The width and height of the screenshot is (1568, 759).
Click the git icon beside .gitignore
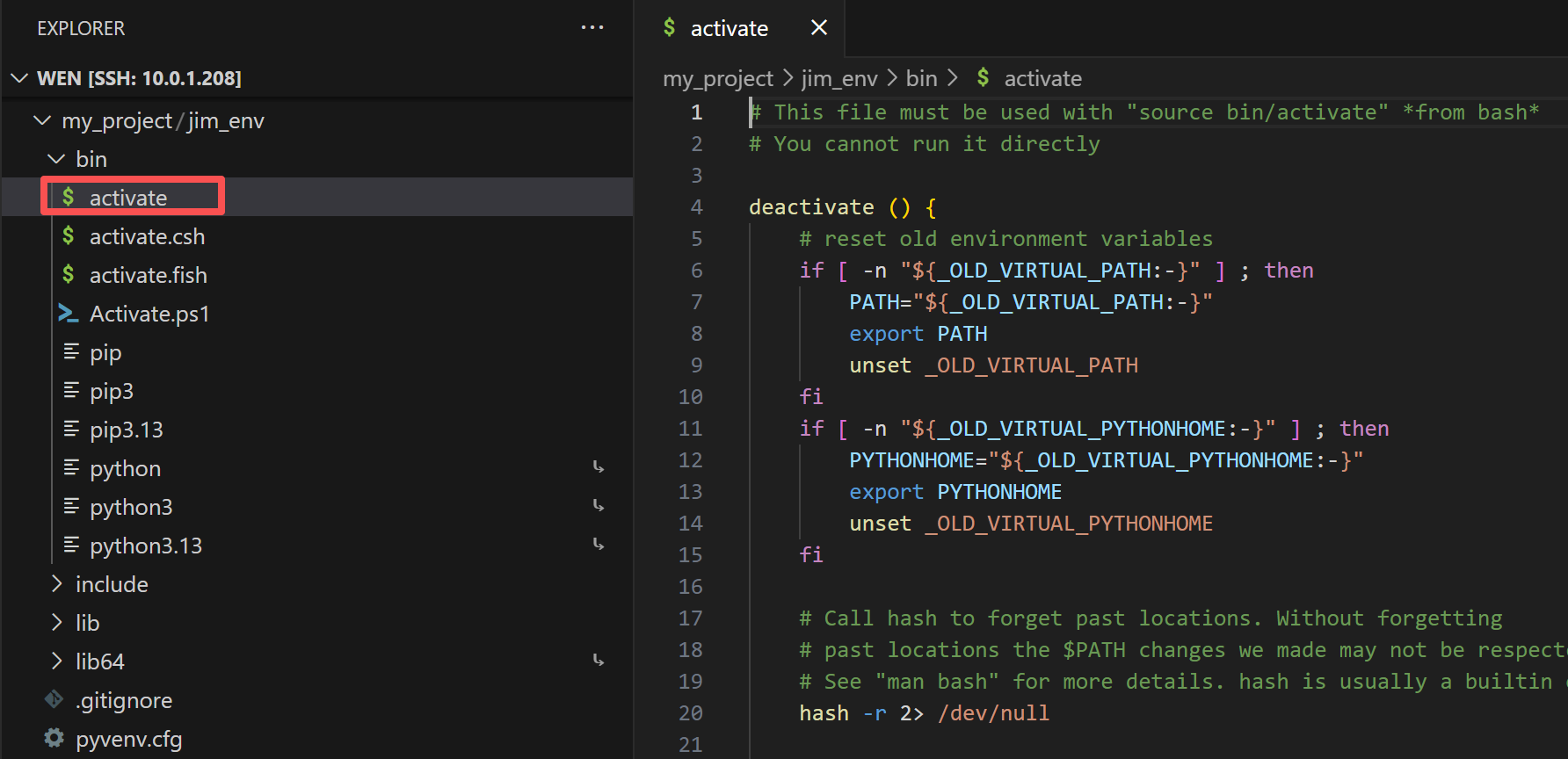tap(54, 699)
